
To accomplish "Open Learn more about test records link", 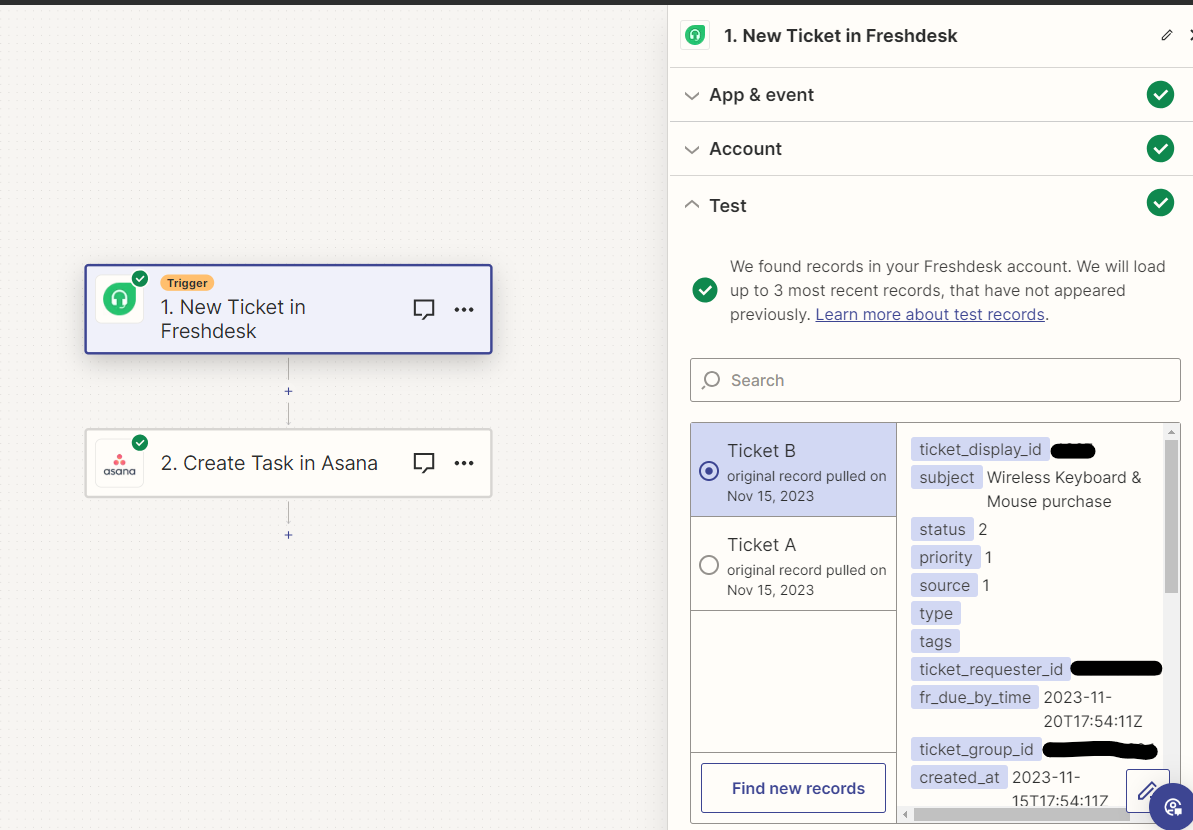I will (930, 314).
